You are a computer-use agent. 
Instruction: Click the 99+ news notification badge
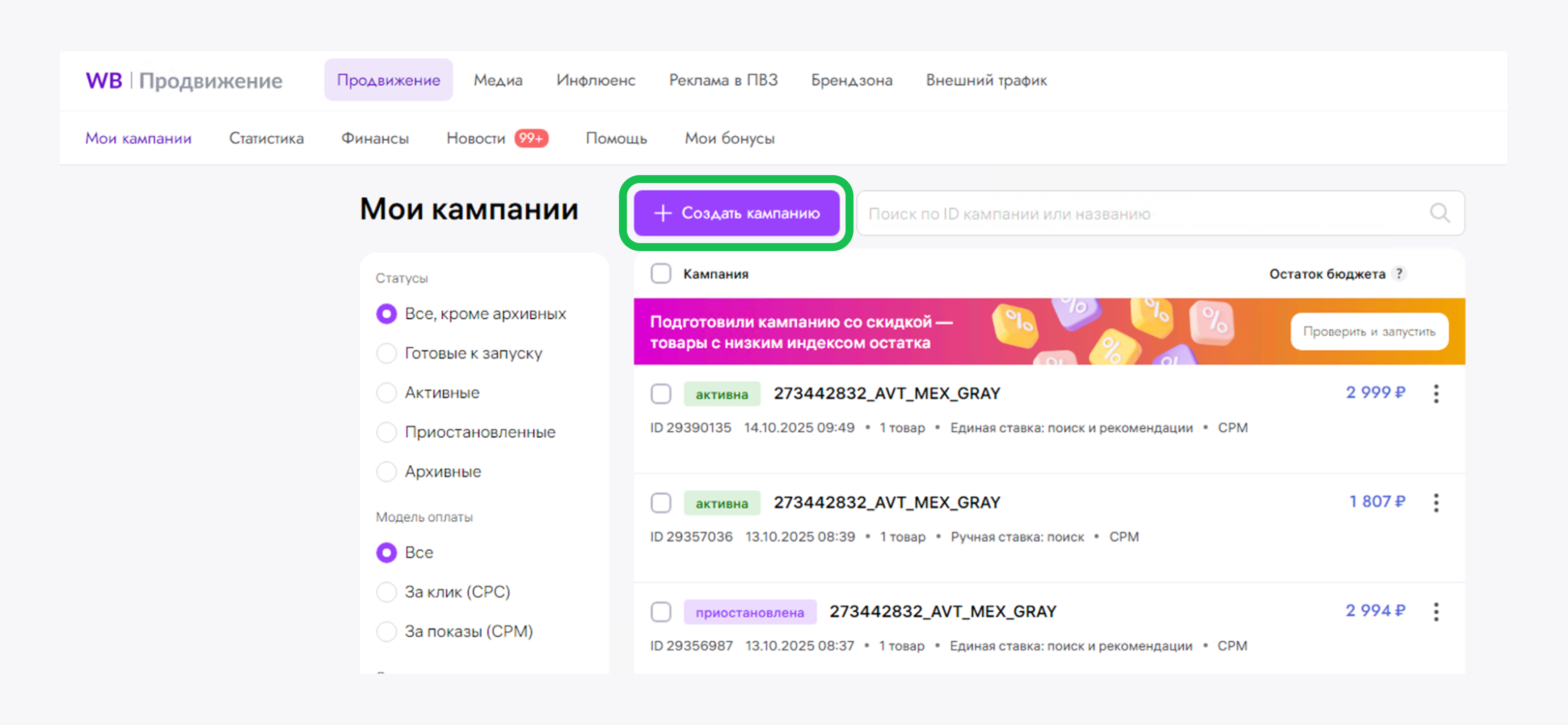click(531, 139)
